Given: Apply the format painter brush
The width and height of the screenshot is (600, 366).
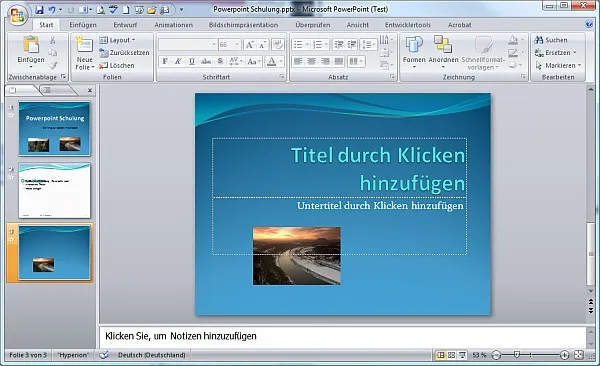Looking at the screenshot, I should 53,65.
